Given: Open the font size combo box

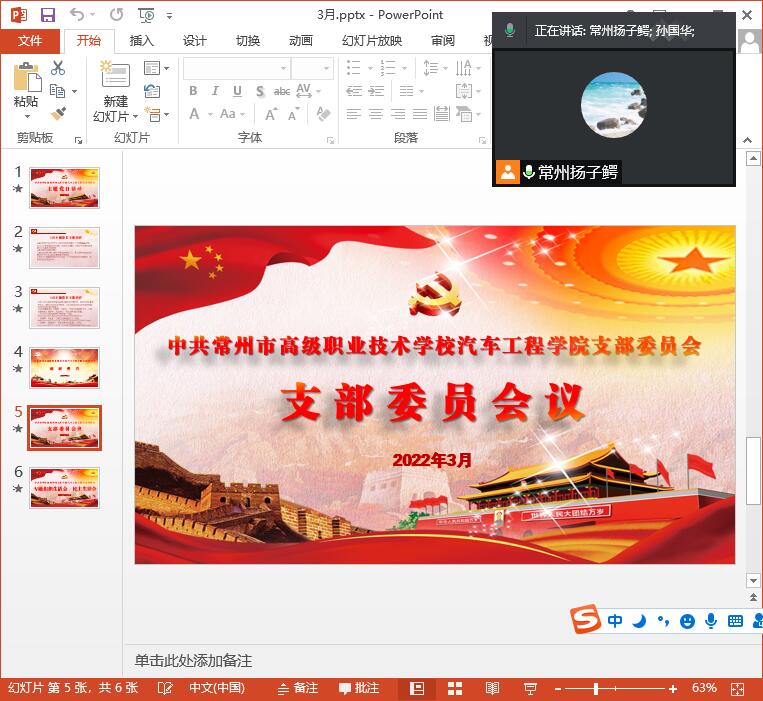Looking at the screenshot, I should pos(312,68).
